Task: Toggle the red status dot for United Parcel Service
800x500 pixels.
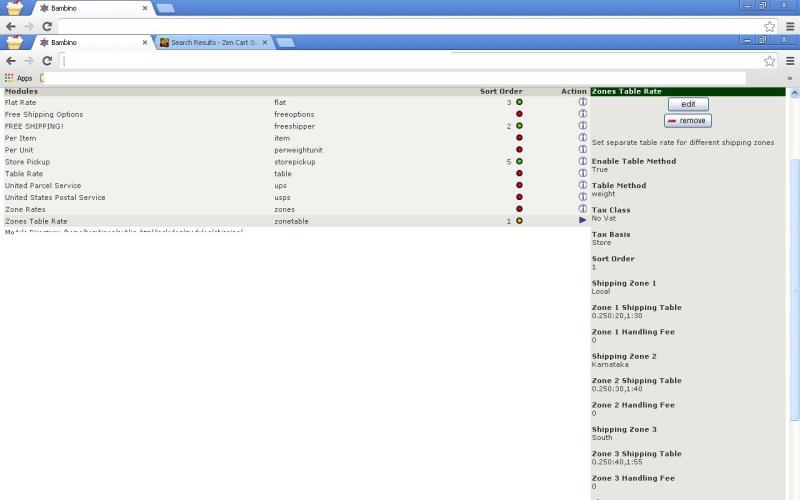Action: coord(519,185)
